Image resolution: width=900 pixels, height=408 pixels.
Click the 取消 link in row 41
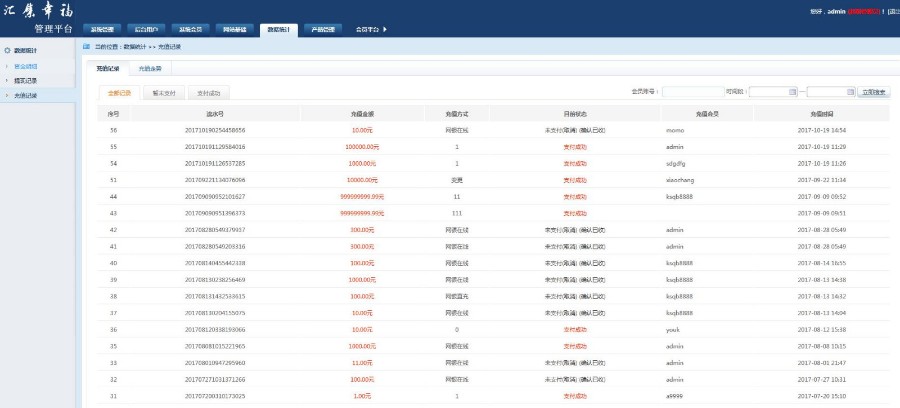click(572, 247)
